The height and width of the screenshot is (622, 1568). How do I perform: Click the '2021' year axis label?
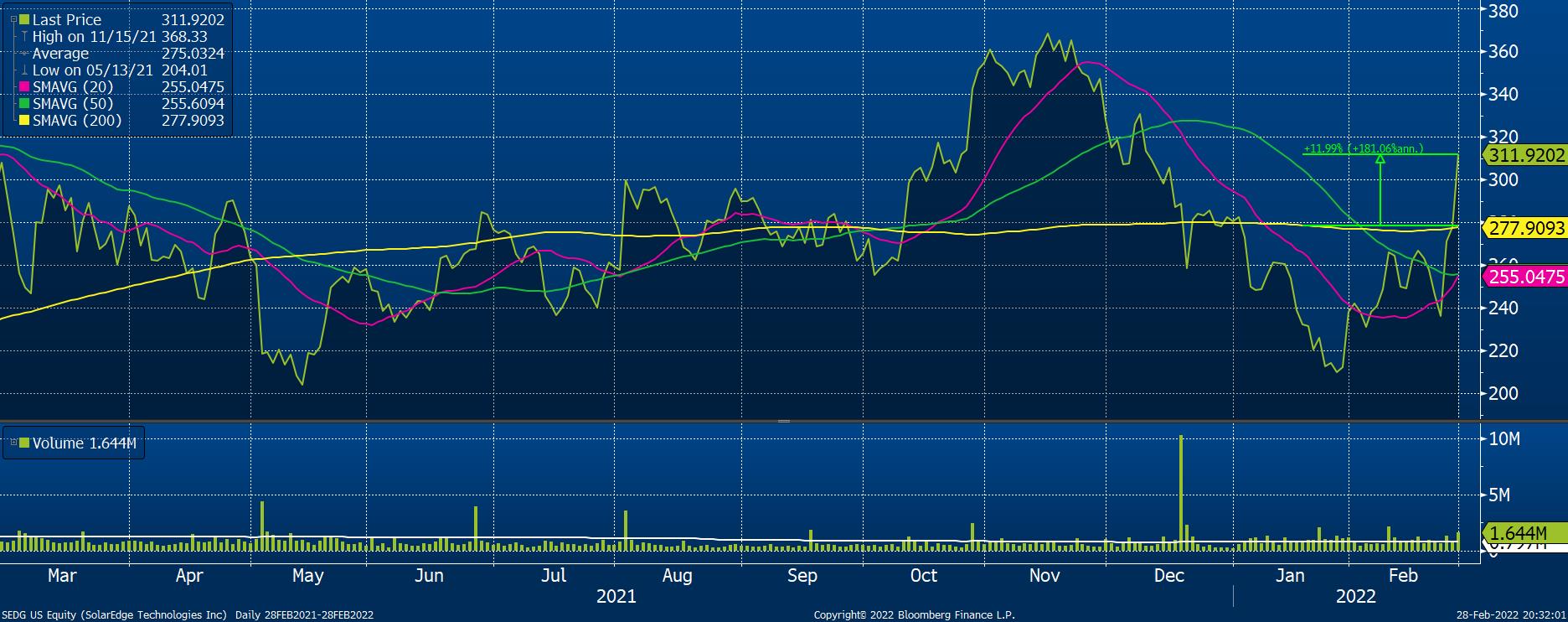[616, 597]
